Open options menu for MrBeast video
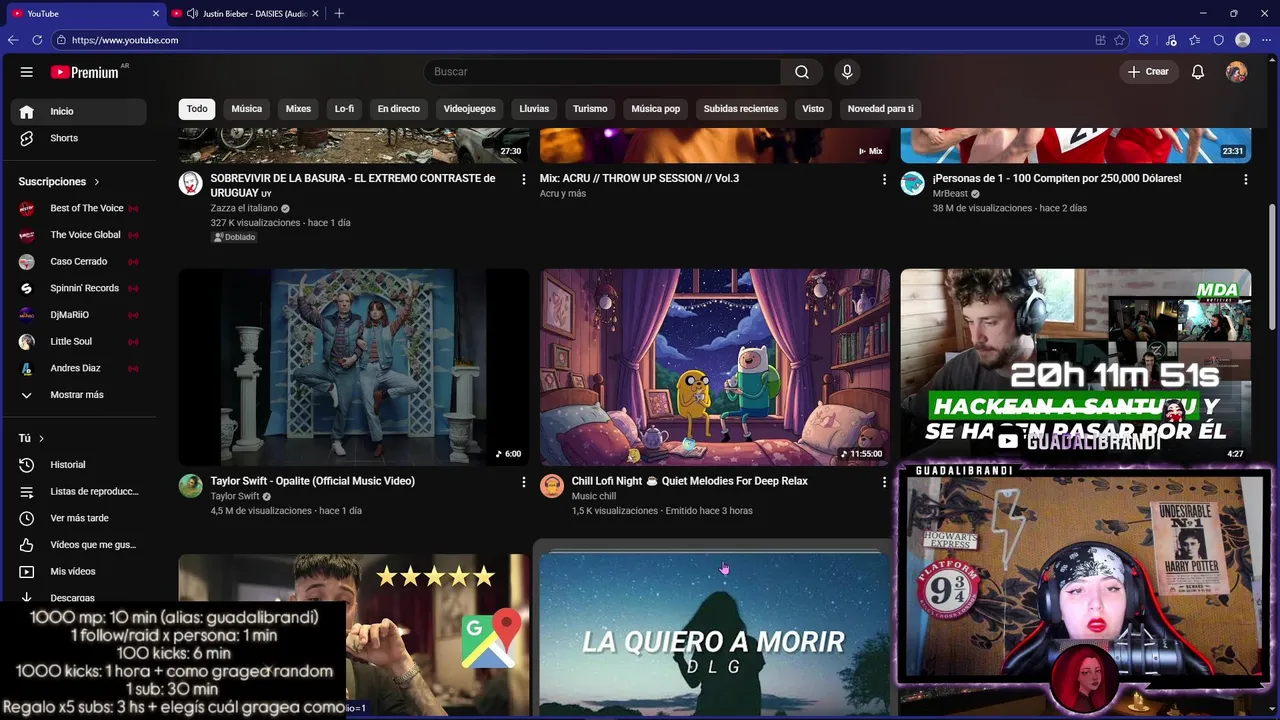The height and width of the screenshot is (720, 1280). pyautogui.click(x=1245, y=180)
